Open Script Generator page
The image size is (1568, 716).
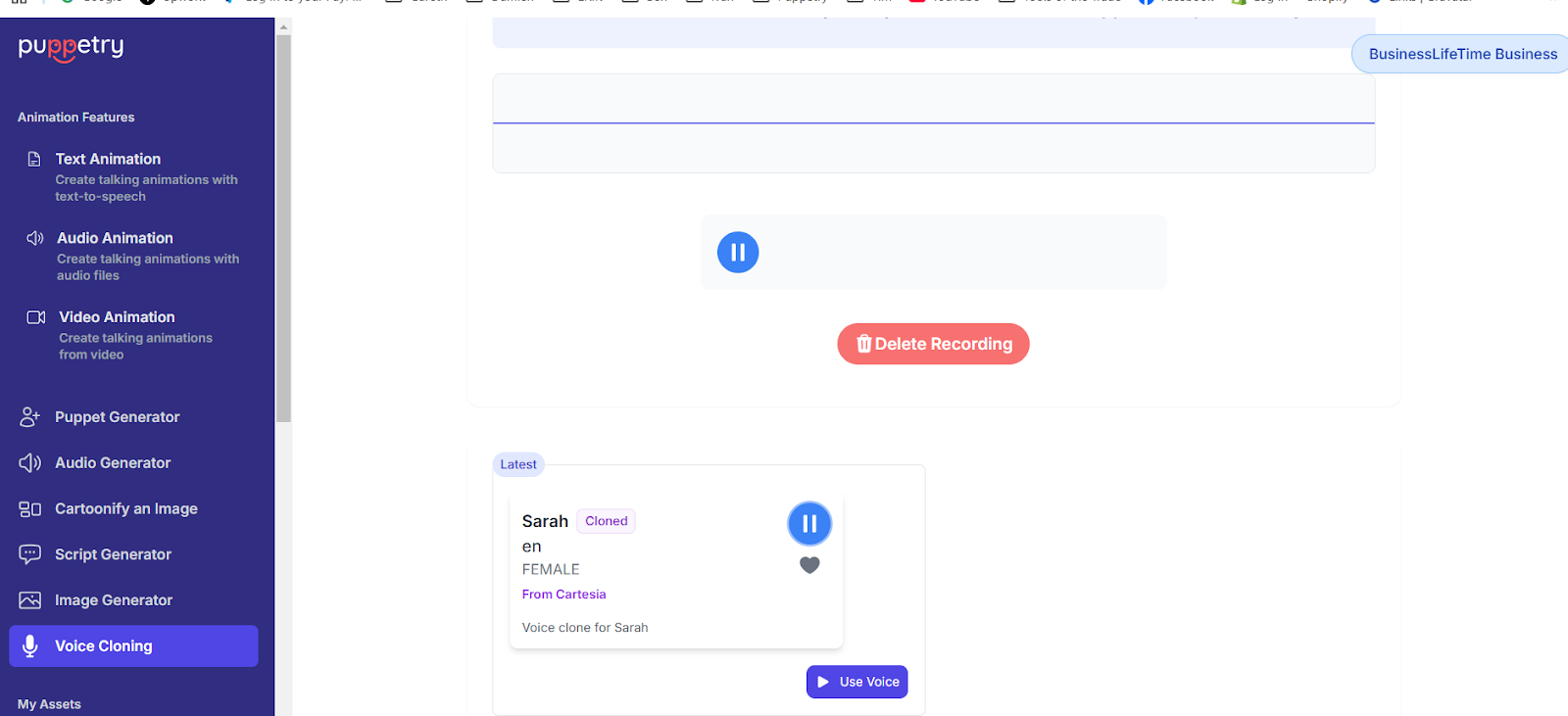(x=133, y=554)
